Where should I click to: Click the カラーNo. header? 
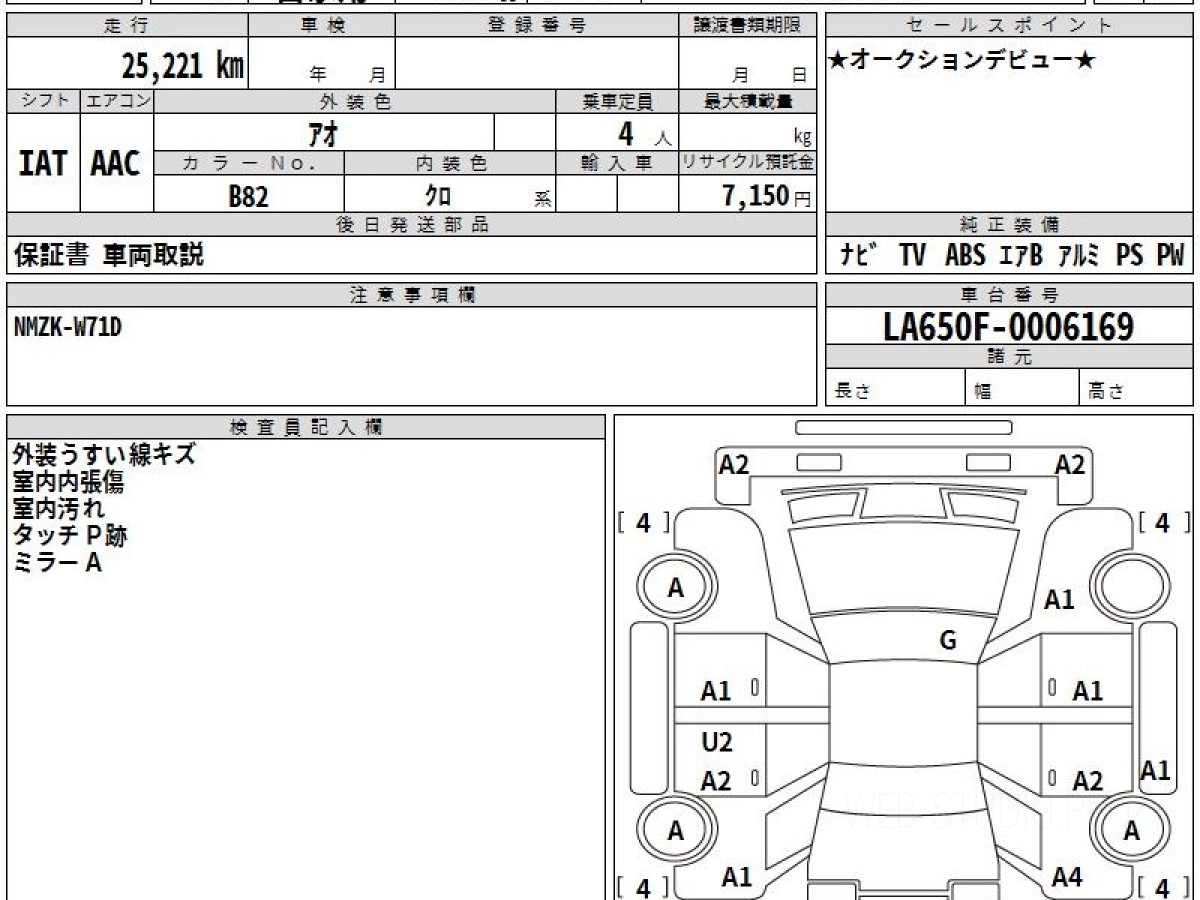249,163
